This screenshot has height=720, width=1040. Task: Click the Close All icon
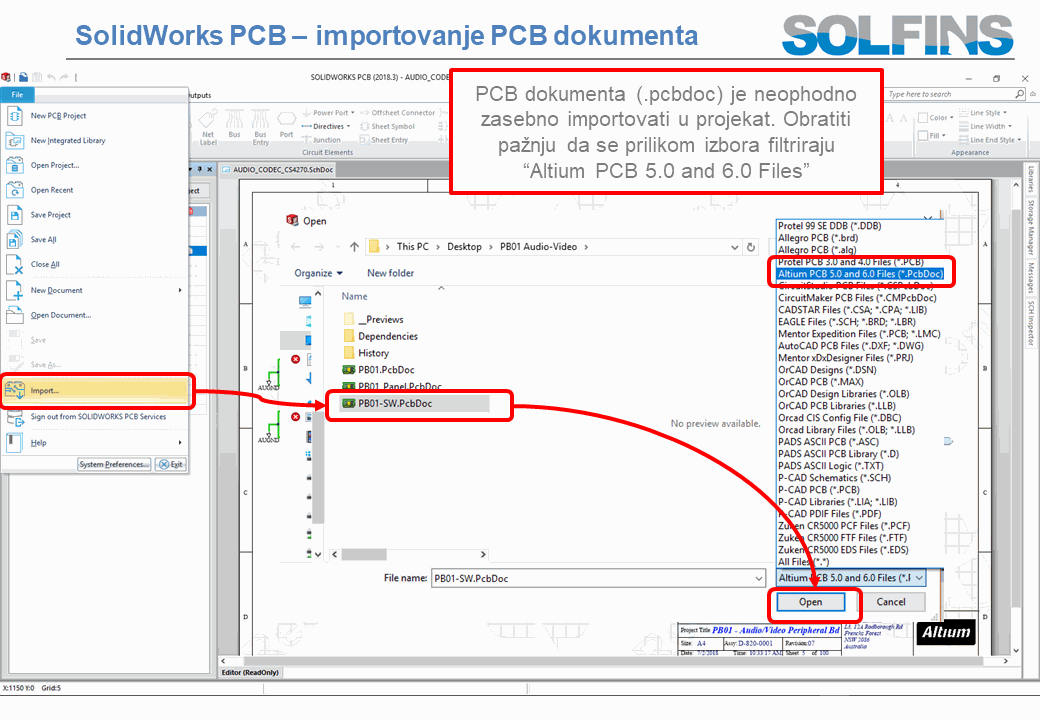(x=15, y=265)
